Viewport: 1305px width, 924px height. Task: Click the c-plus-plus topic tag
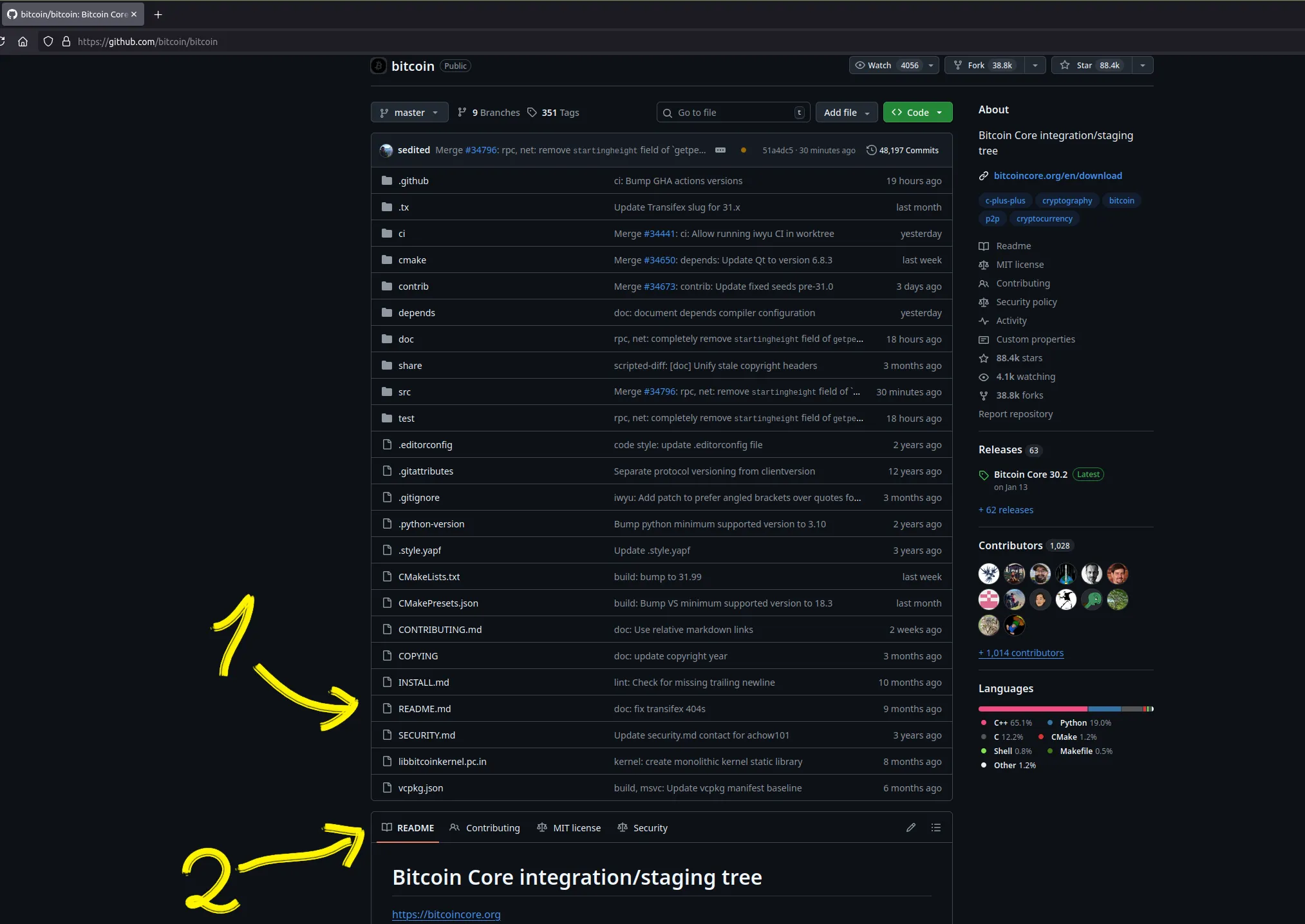click(x=1005, y=200)
